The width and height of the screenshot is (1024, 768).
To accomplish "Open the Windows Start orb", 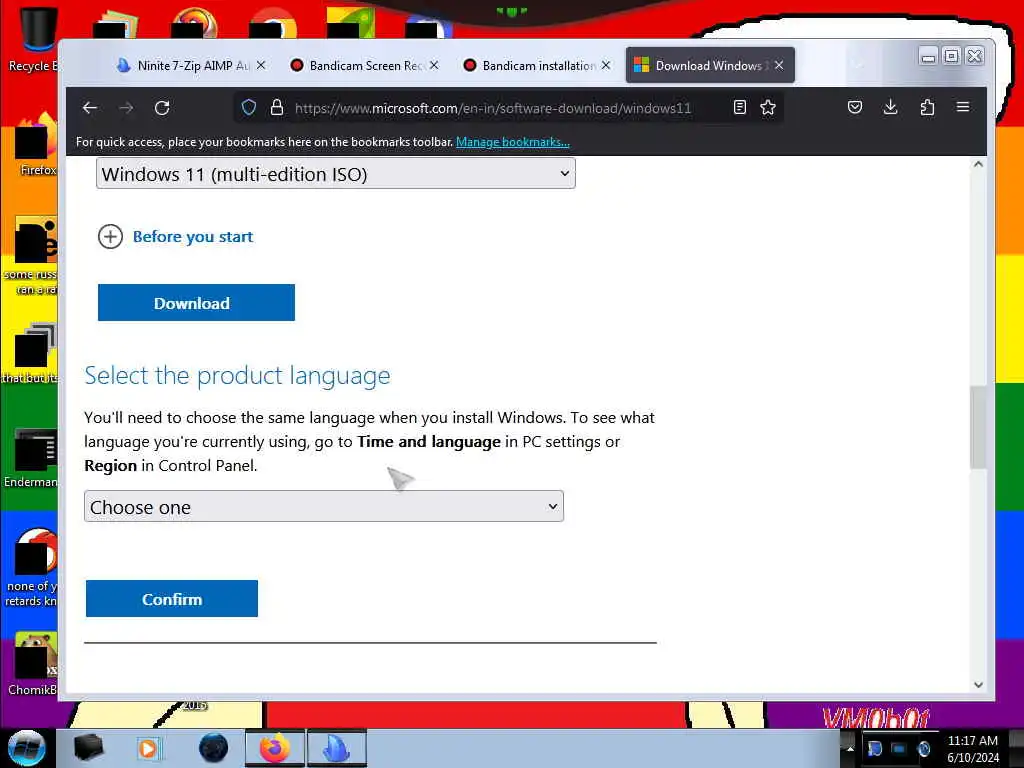I will (x=26, y=748).
